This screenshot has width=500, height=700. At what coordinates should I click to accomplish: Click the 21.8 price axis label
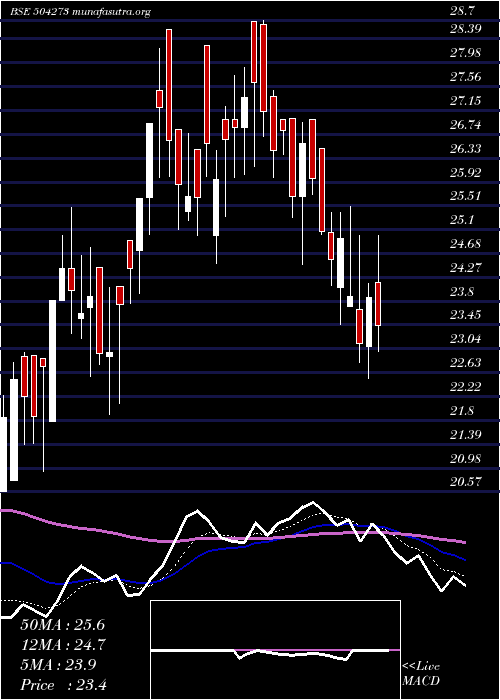coord(463,410)
